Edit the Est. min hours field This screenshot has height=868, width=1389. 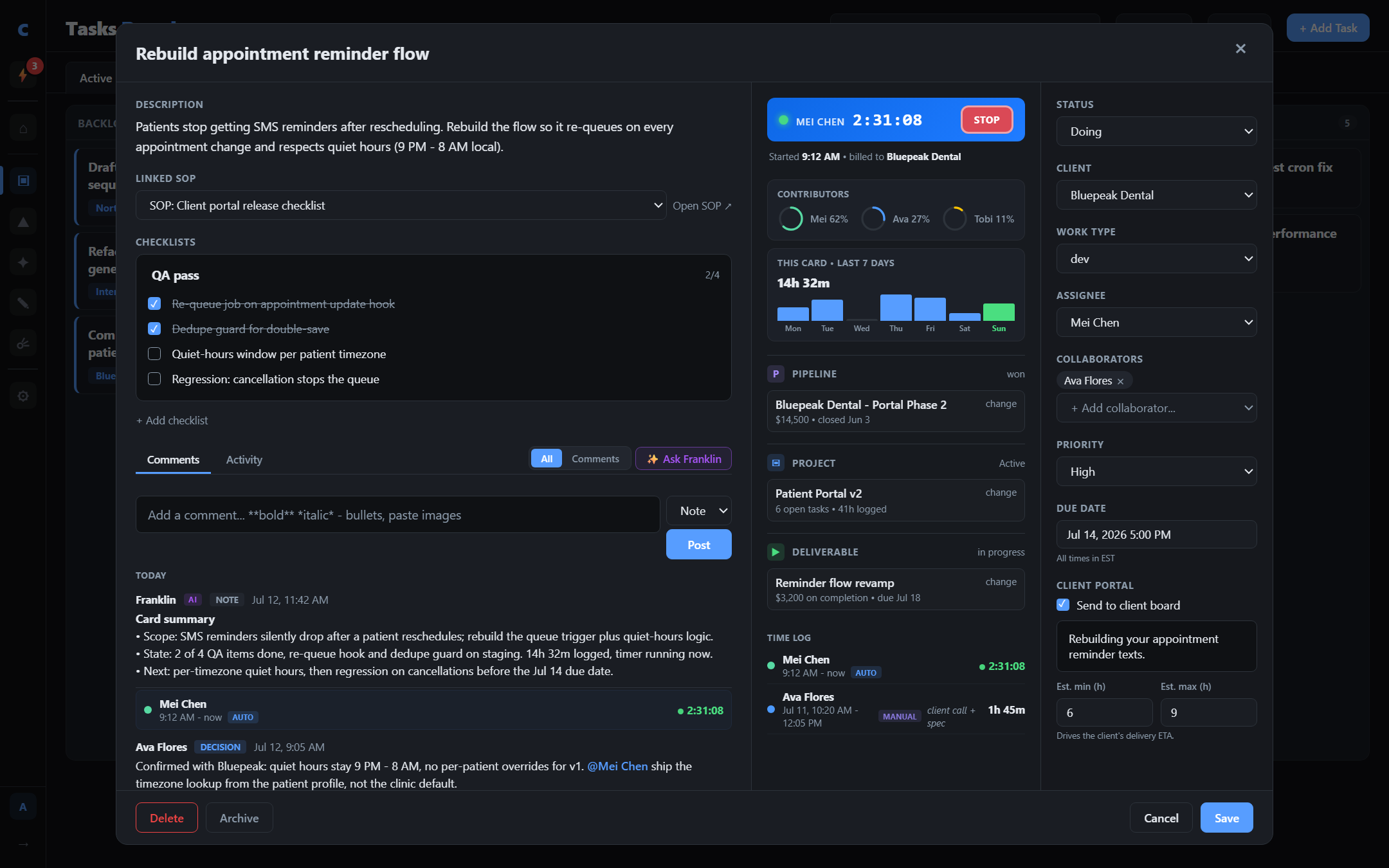1104,712
